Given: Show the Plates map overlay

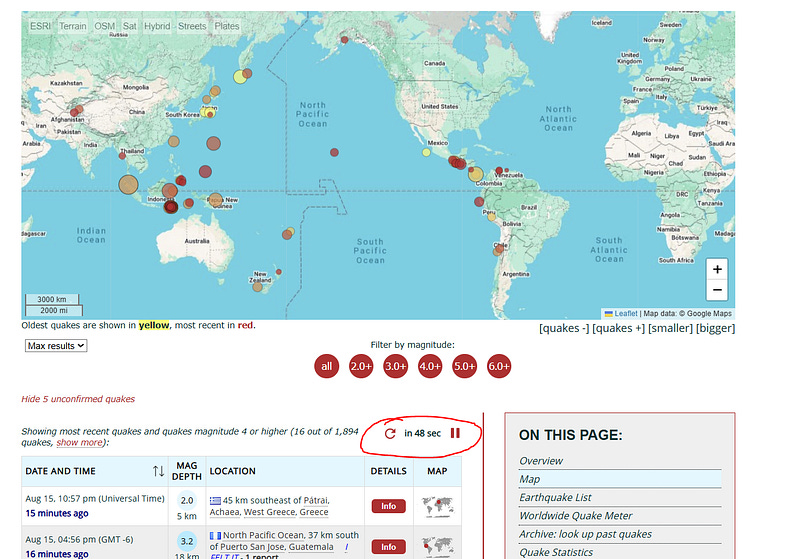Looking at the screenshot, I should click(x=227, y=26).
